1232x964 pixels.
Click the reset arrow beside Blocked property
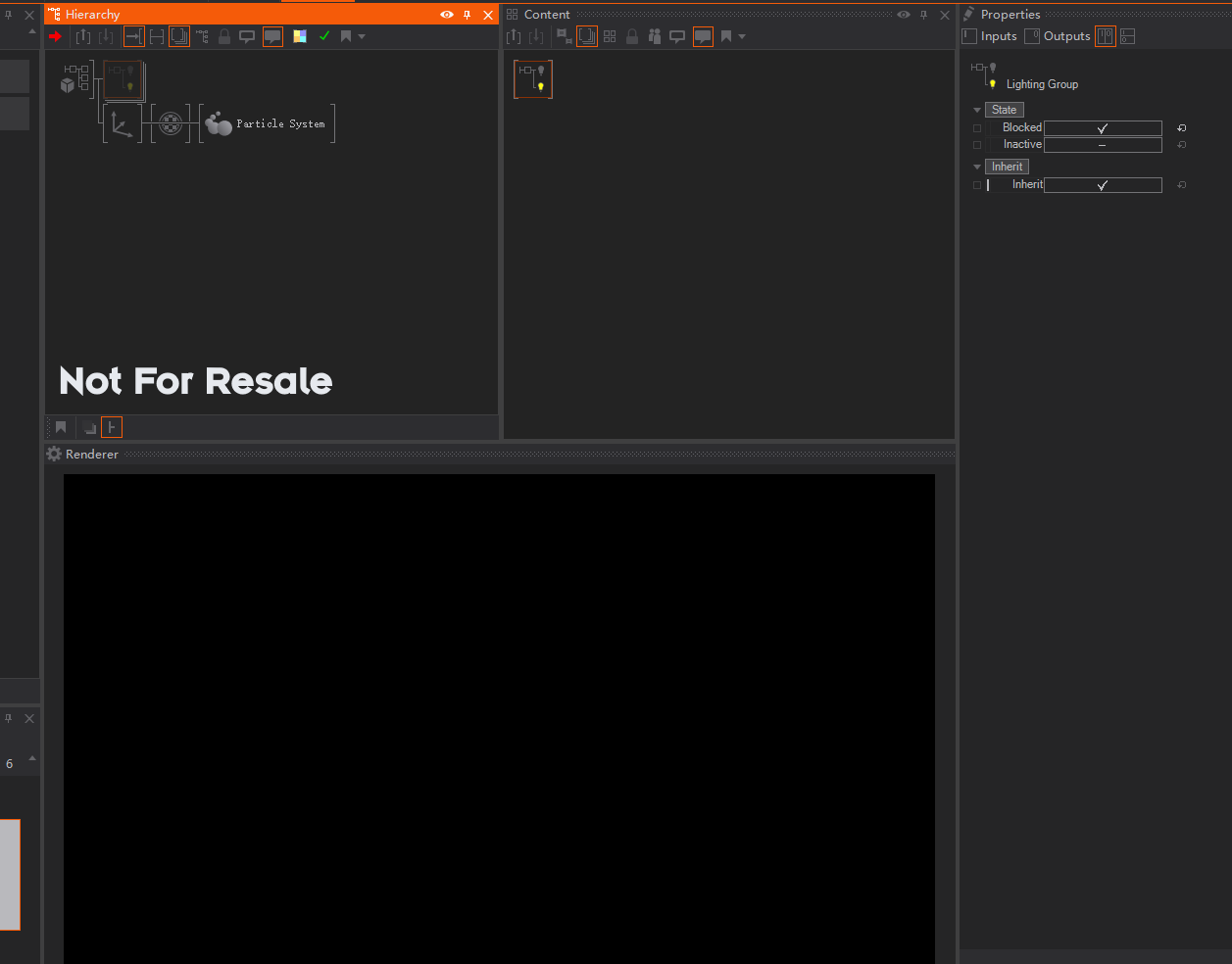1181,128
